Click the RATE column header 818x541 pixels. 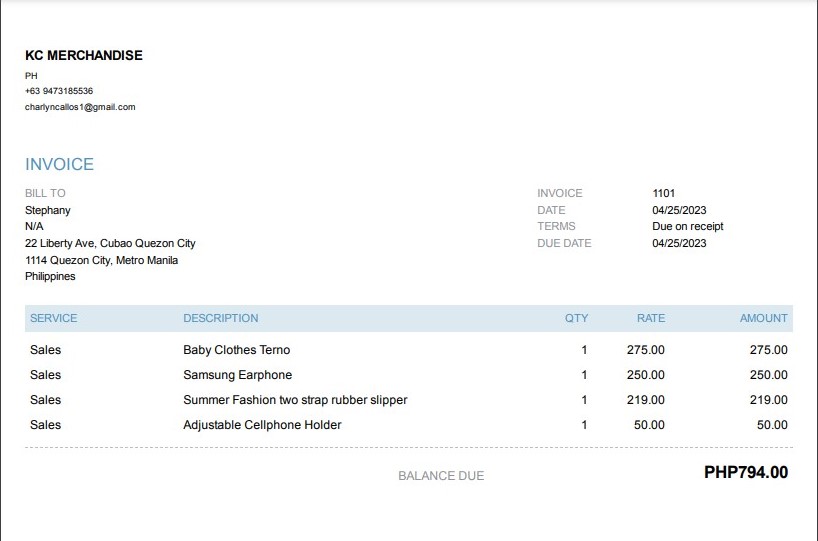point(650,318)
